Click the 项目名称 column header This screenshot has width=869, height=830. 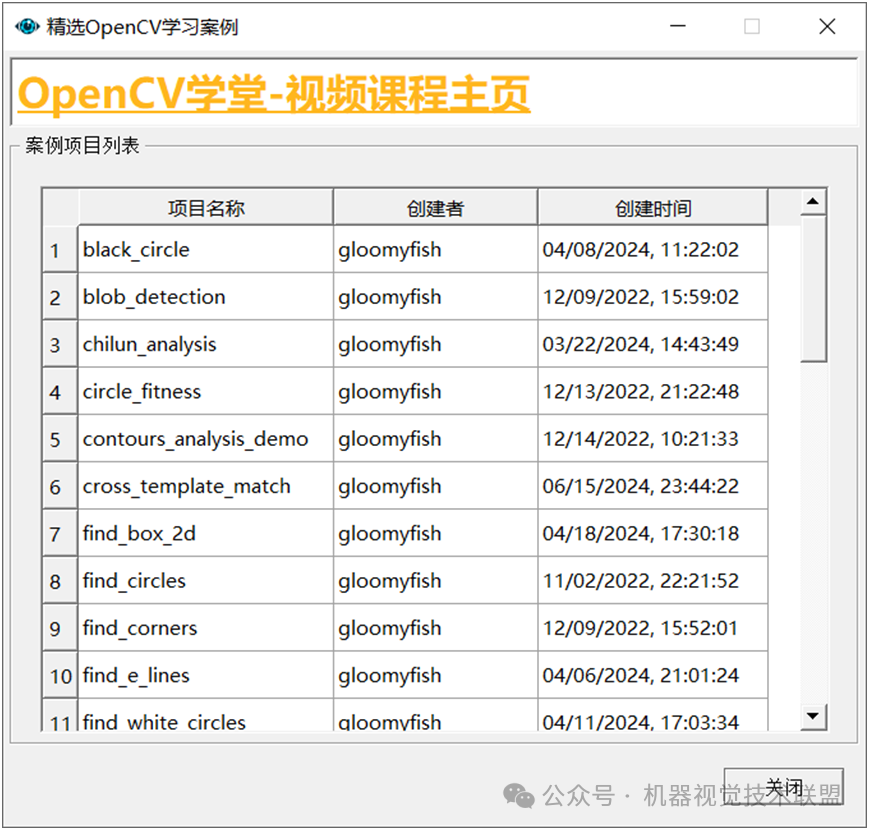coord(205,207)
